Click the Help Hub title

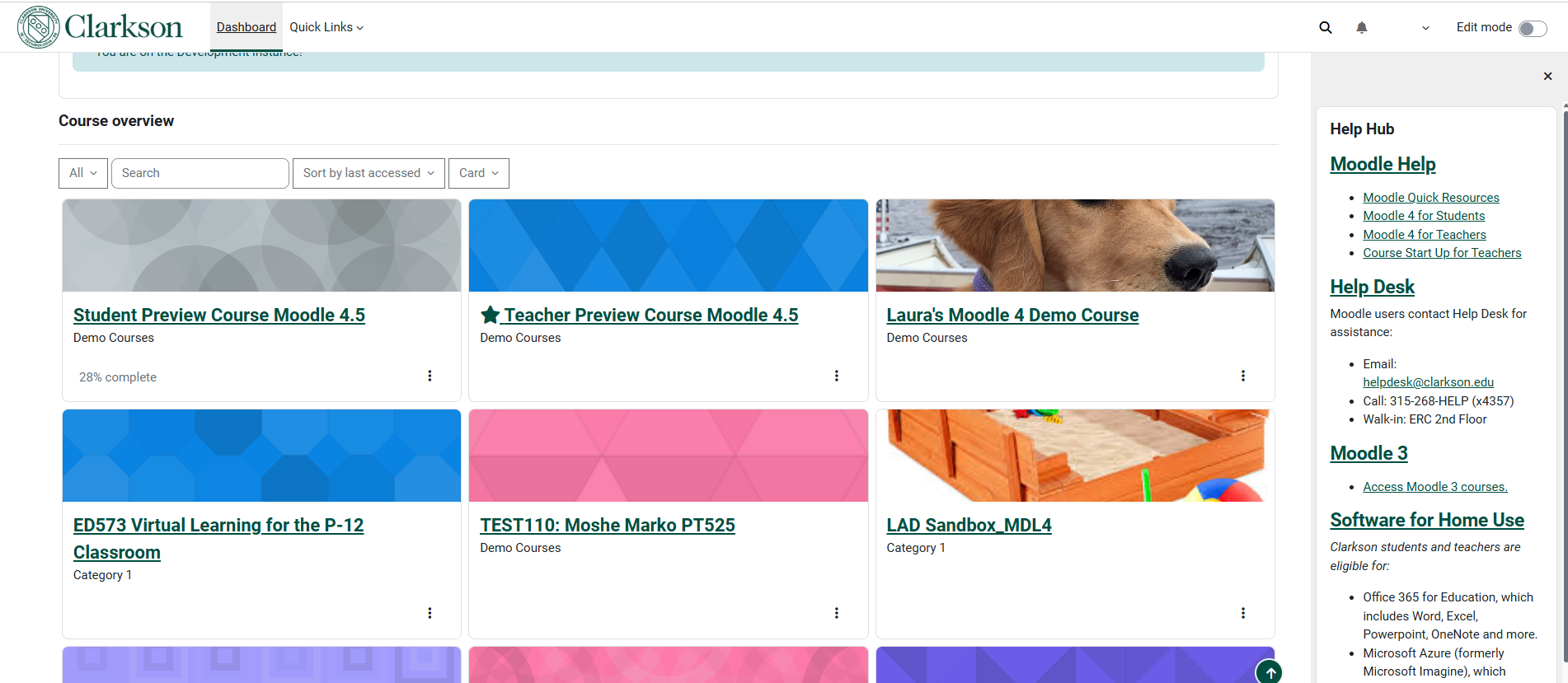click(1362, 129)
